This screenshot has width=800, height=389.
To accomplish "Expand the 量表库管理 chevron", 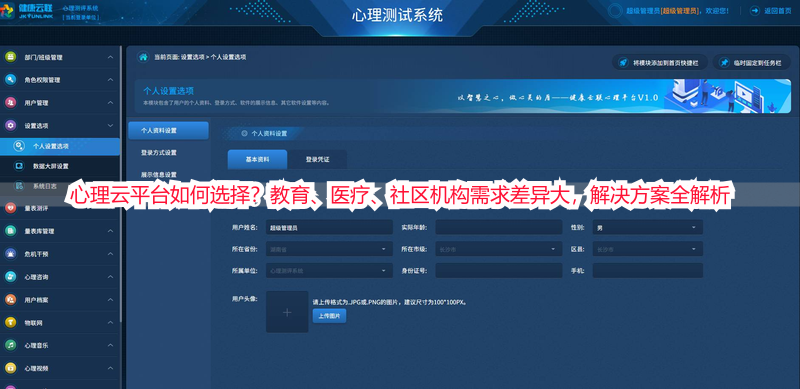I will coord(110,231).
